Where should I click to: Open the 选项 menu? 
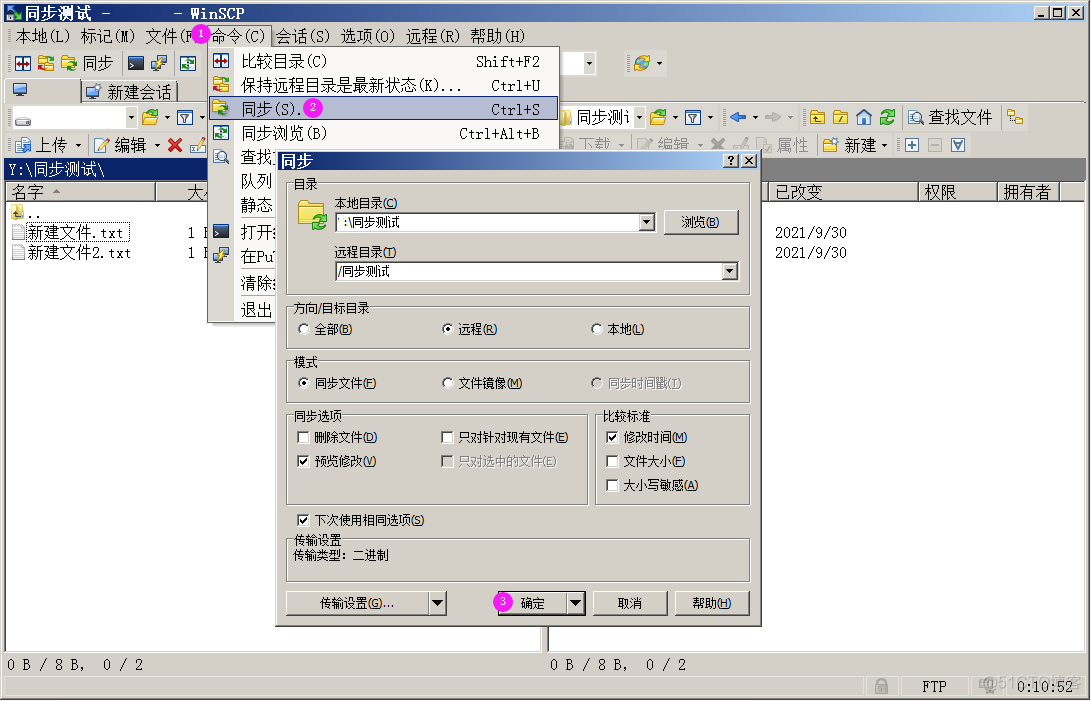tap(367, 36)
